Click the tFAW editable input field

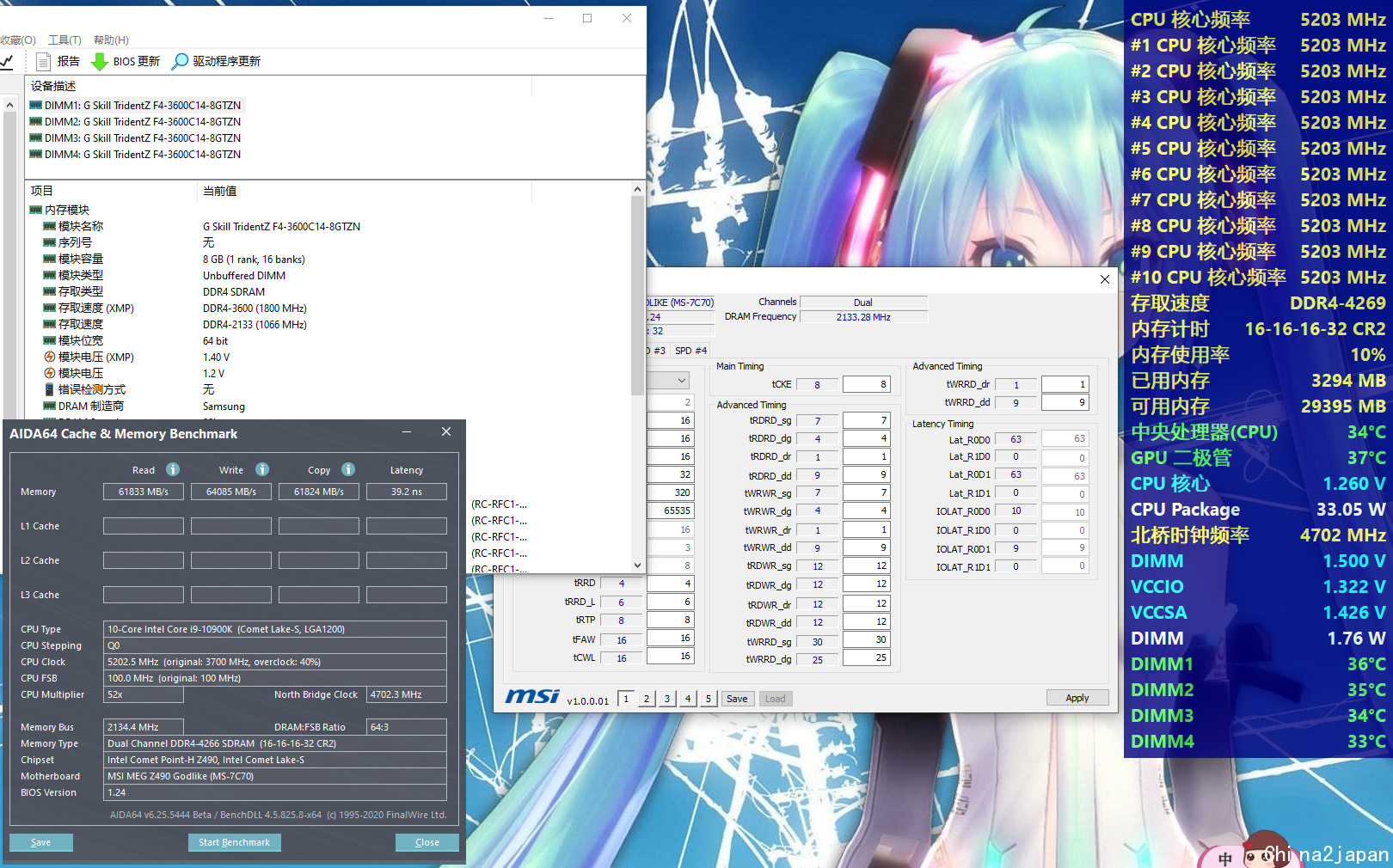tap(670, 638)
